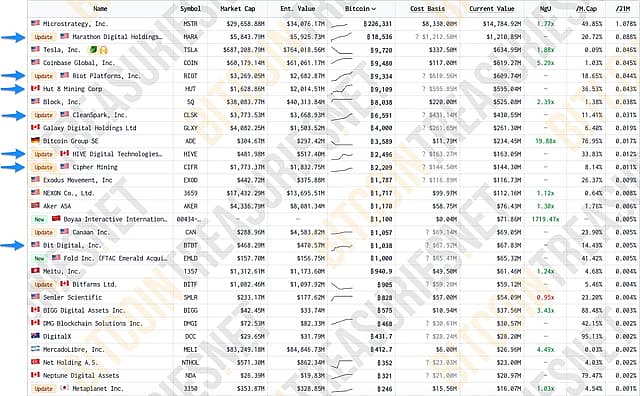Open the Galaxy Digital Holdings Ltd link
The height and width of the screenshot is (396, 640).
(x=89, y=128)
